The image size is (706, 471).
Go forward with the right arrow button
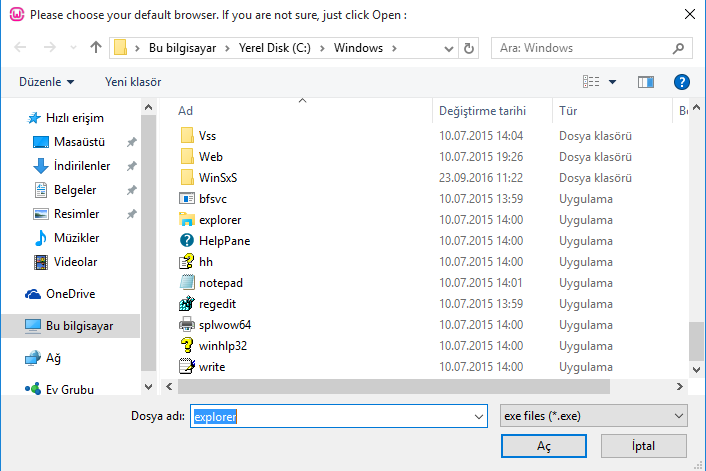(50, 47)
